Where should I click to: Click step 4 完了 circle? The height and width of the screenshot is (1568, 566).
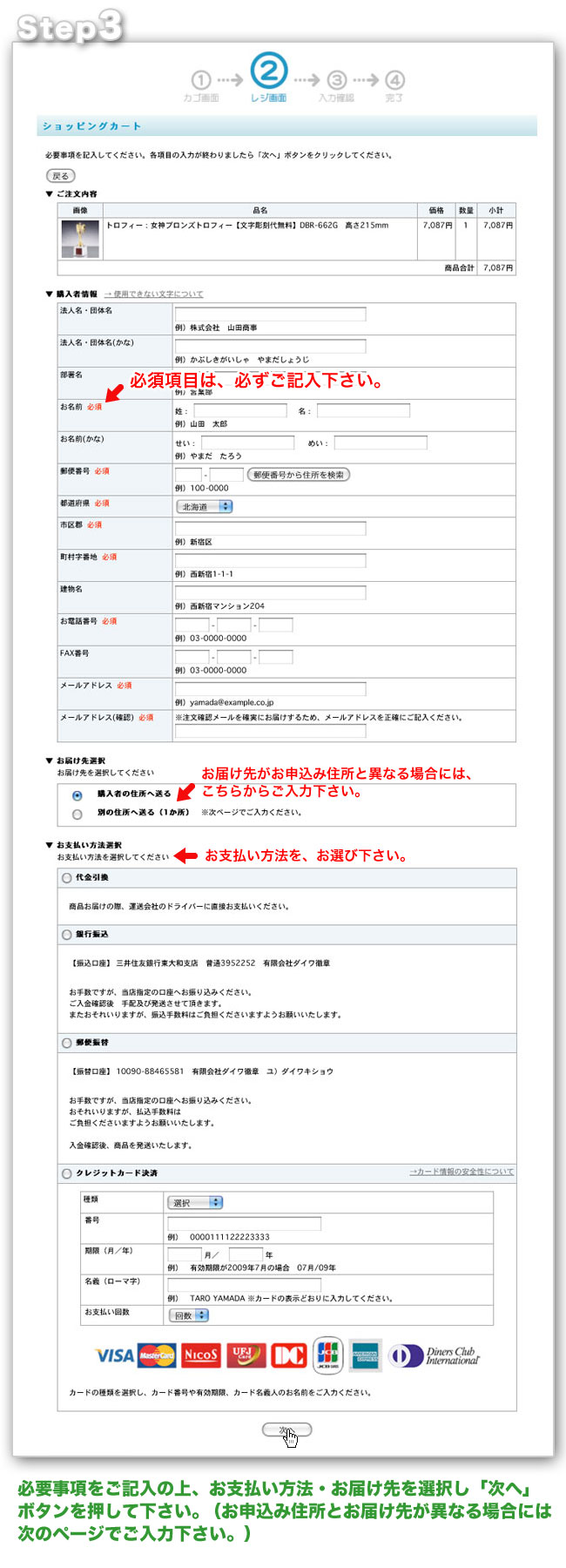point(394,80)
